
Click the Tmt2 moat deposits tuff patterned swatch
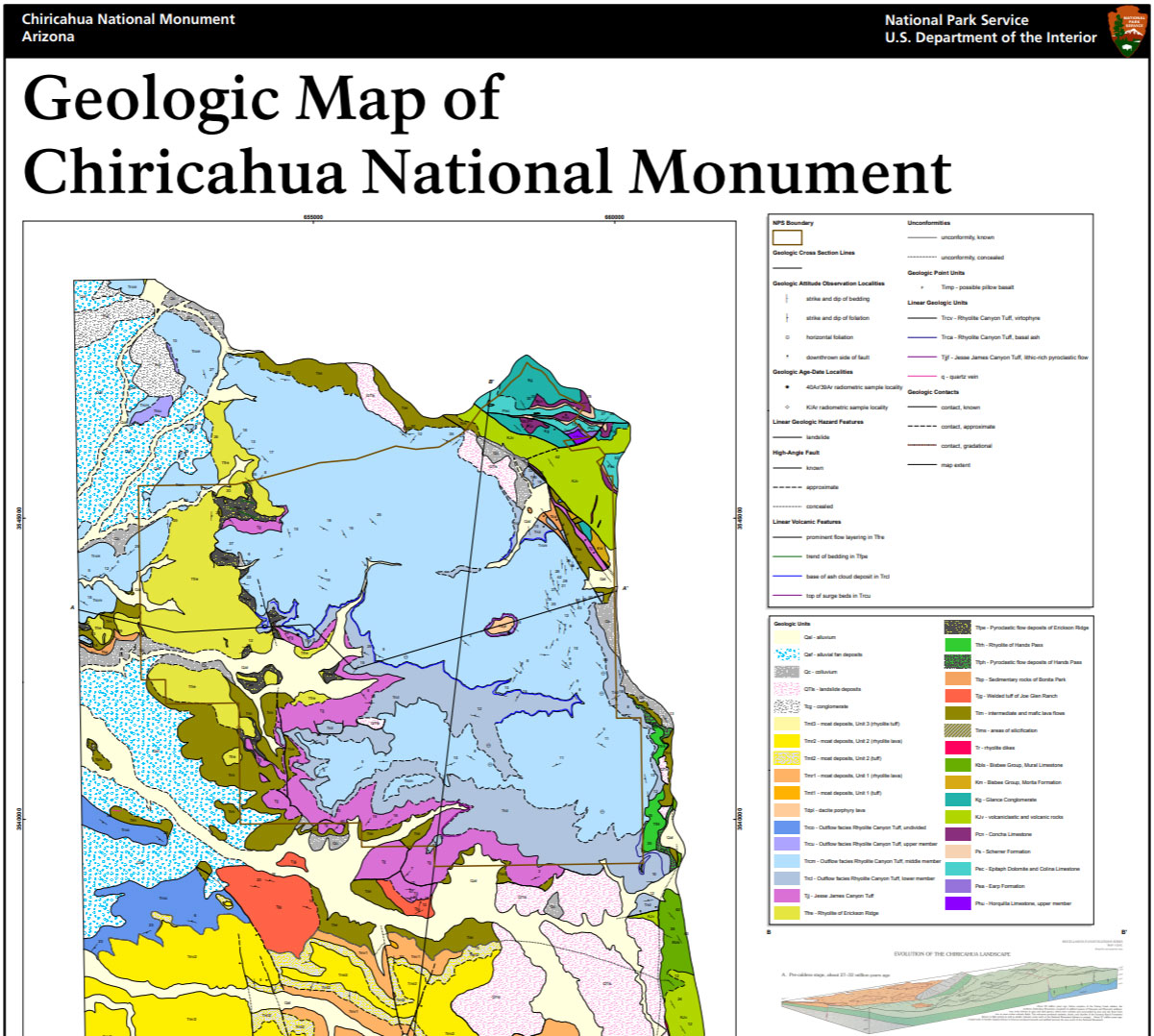(x=787, y=758)
